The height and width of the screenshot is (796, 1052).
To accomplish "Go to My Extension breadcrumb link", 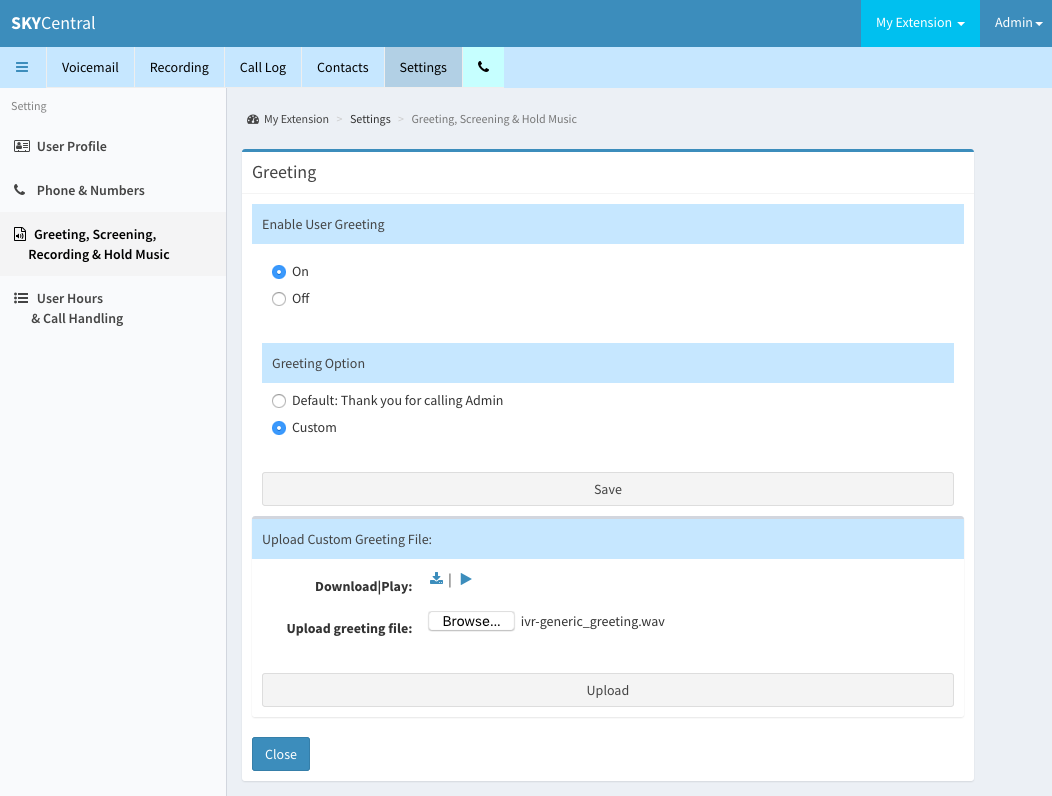I will [296, 119].
